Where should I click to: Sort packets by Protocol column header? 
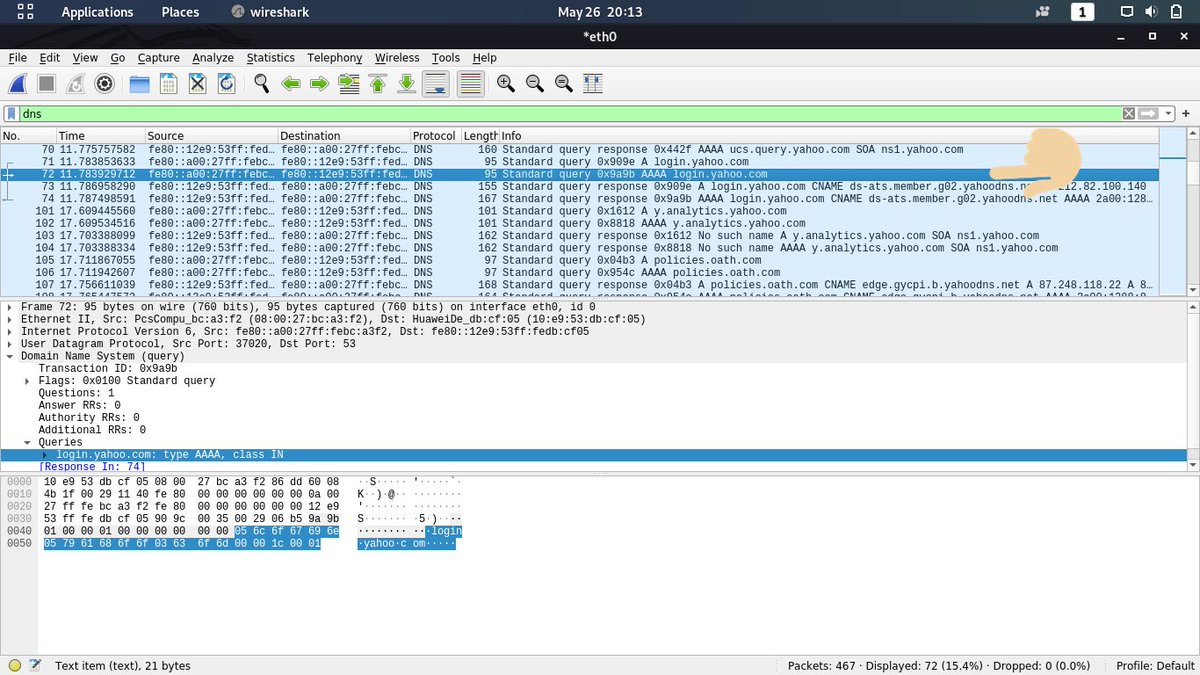point(435,135)
